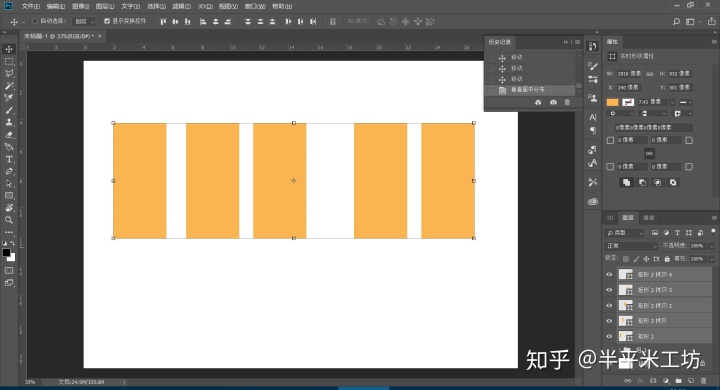Click the add layer style fx icon

coord(640,381)
